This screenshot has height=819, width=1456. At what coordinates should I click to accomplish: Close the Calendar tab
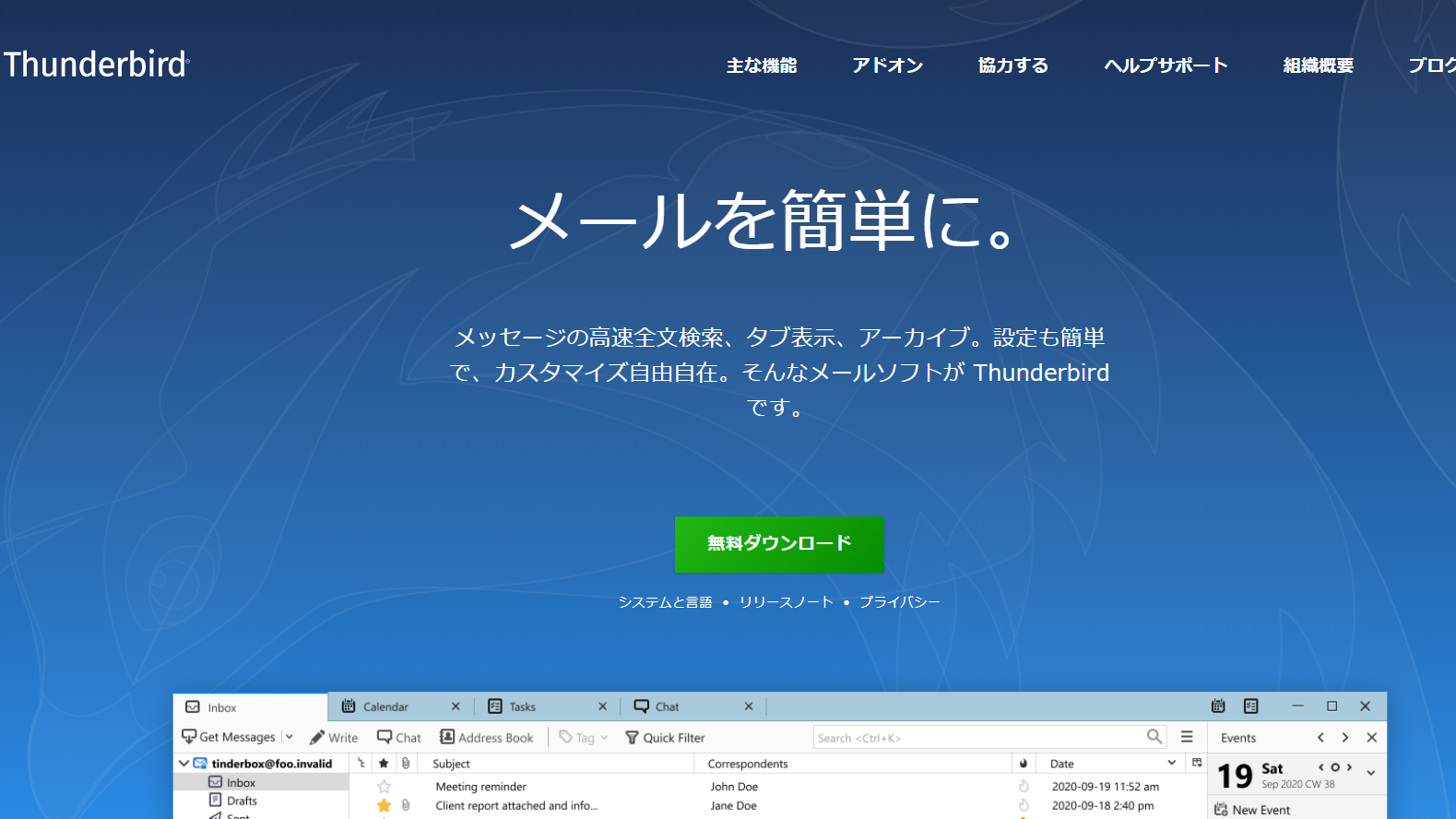[456, 706]
